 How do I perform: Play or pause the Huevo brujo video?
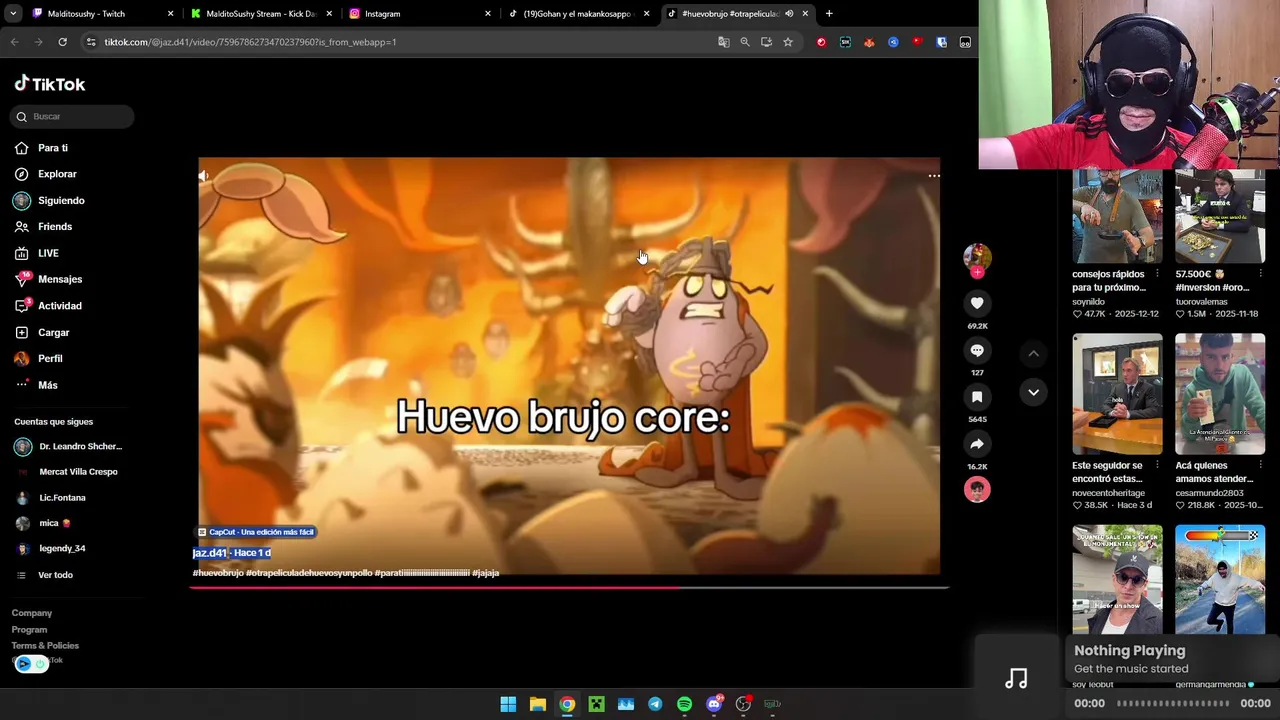coord(569,366)
